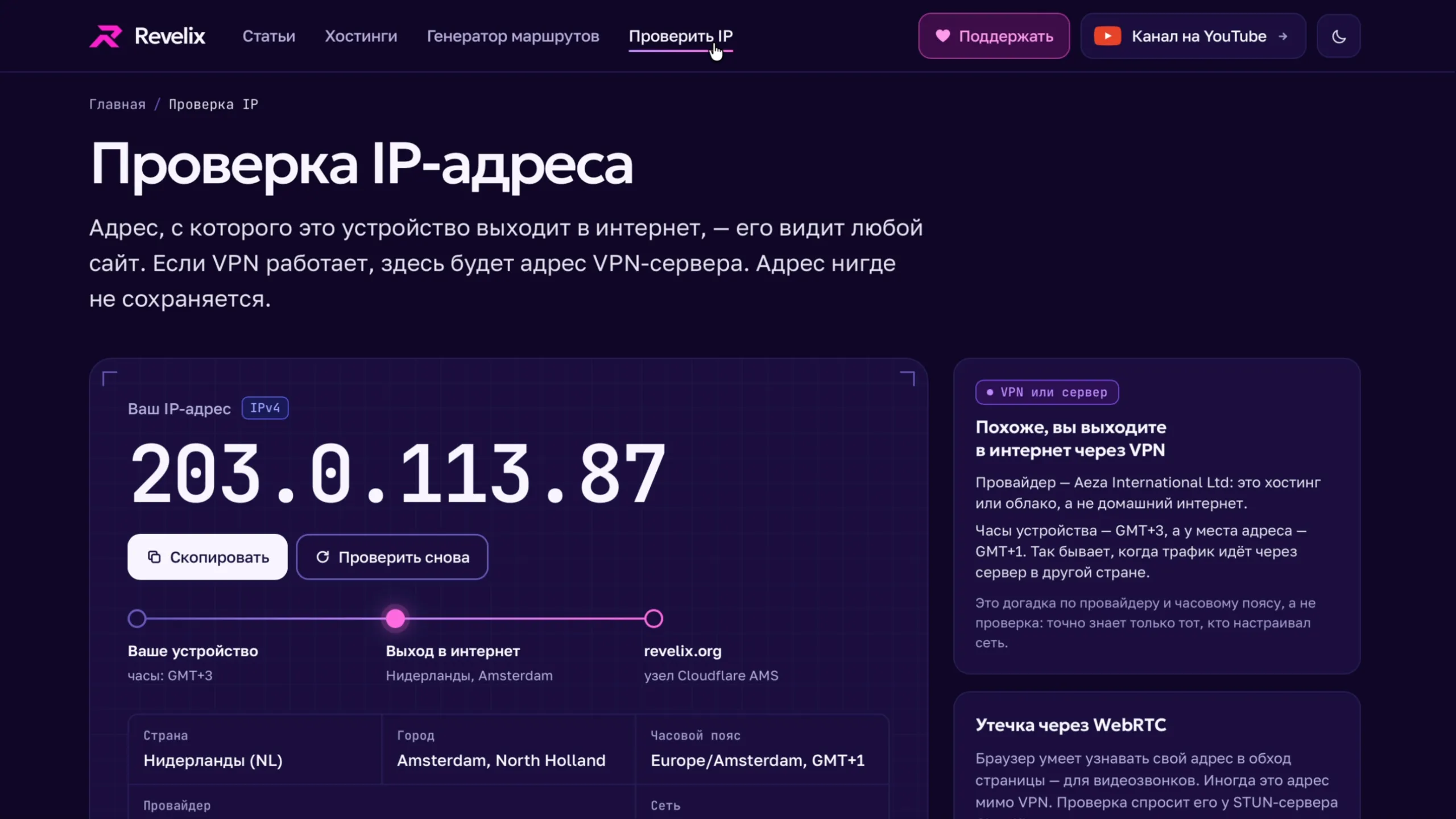Click the Скопировать button
1456x819 pixels.
207,557
